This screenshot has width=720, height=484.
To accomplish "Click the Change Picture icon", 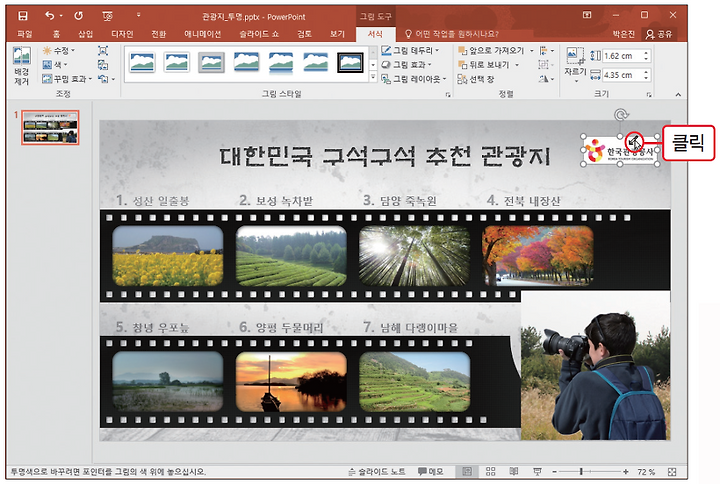I will (x=103, y=65).
